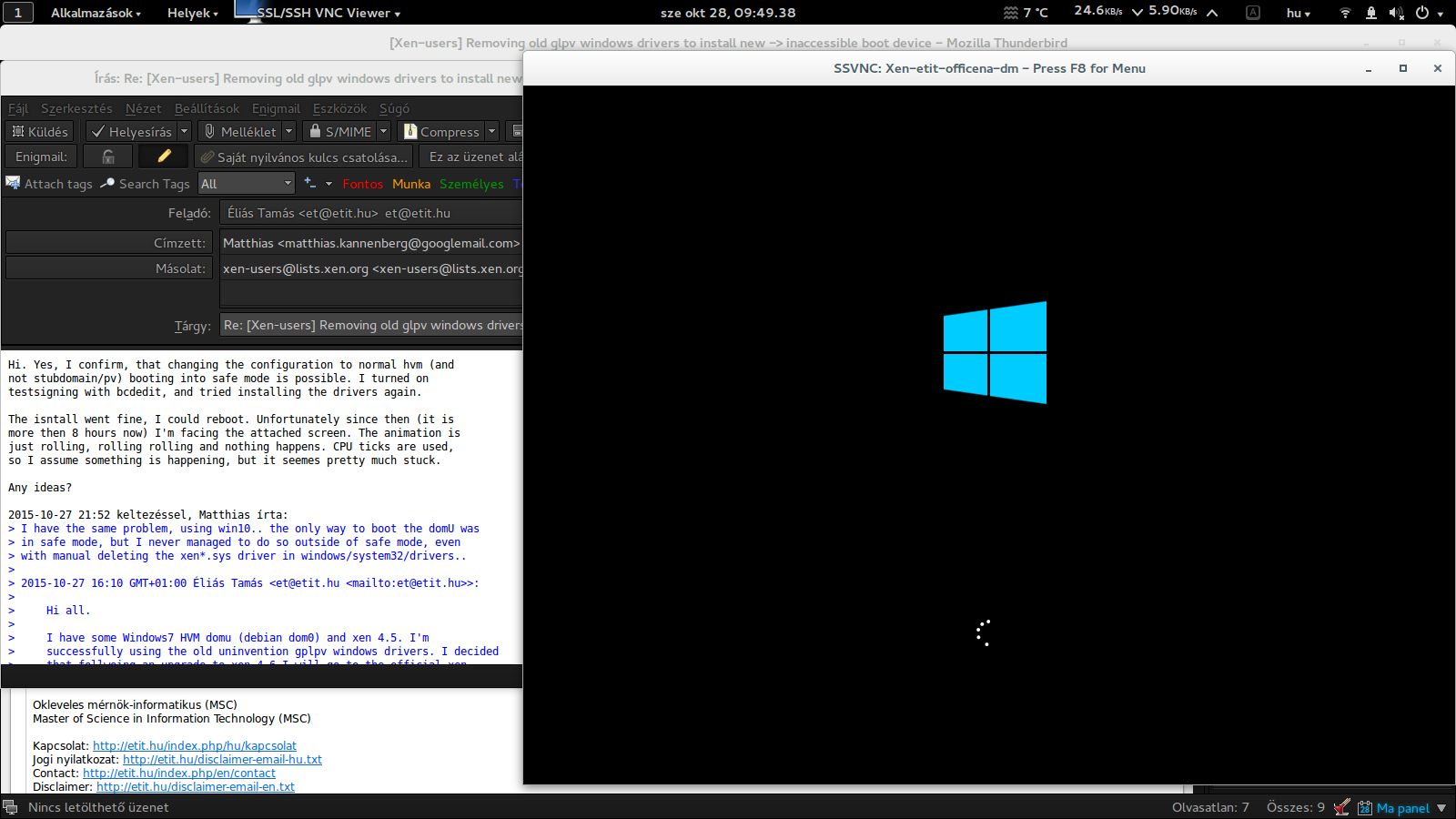Open the tag filter All combo box

pos(247,184)
